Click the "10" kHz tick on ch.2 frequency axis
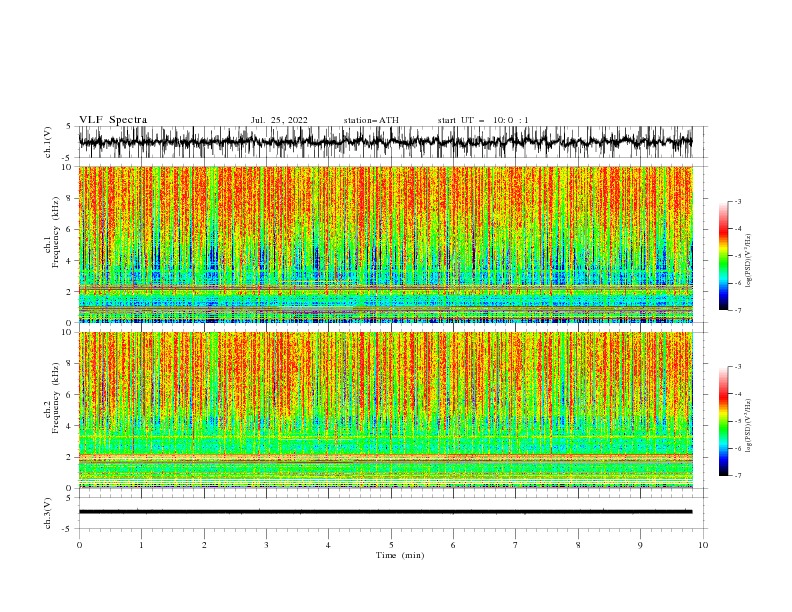This screenshot has width=792, height=612. click(67, 332)
